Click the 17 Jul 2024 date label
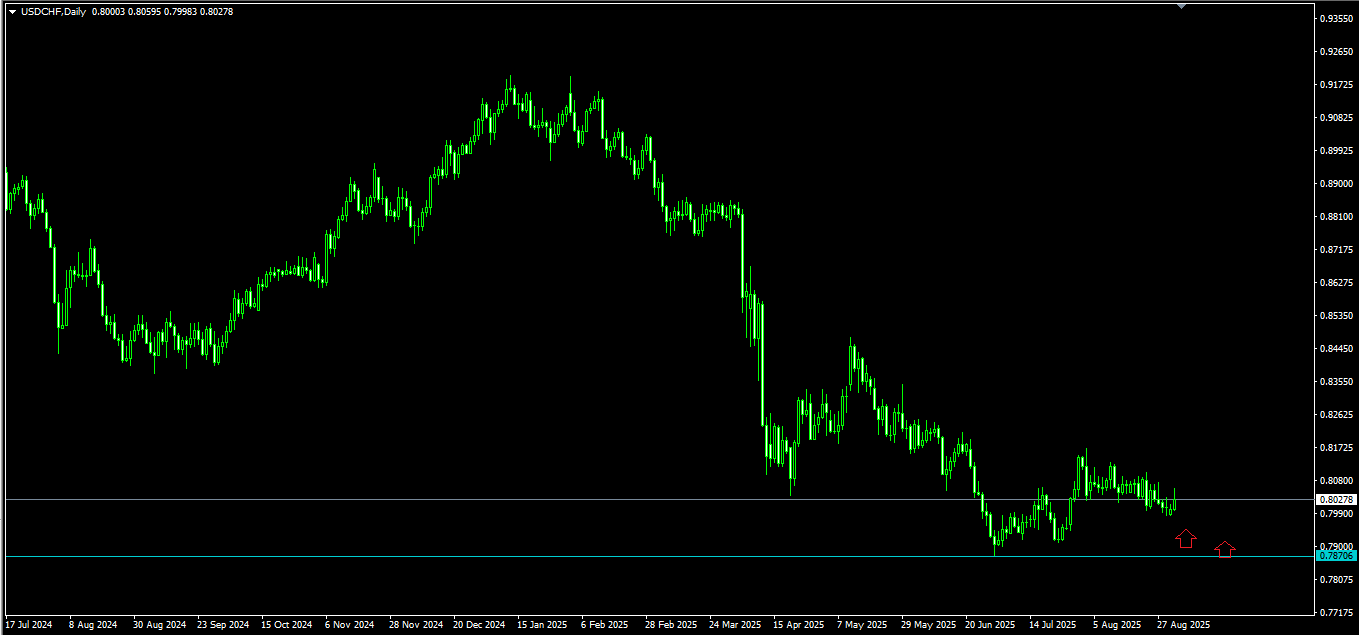The height and width of the screenshot is (635, 1359). (28, 625)
